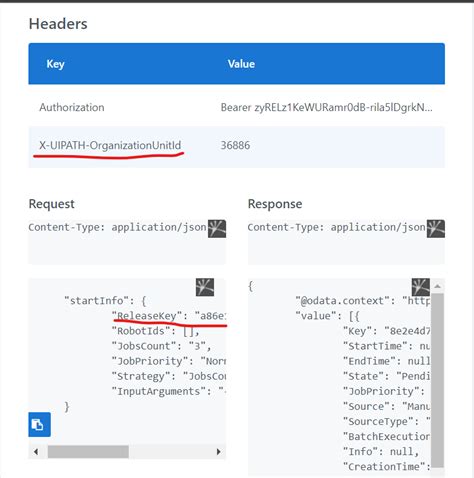Click the "BatchExecution line in Response

[387, 437]
